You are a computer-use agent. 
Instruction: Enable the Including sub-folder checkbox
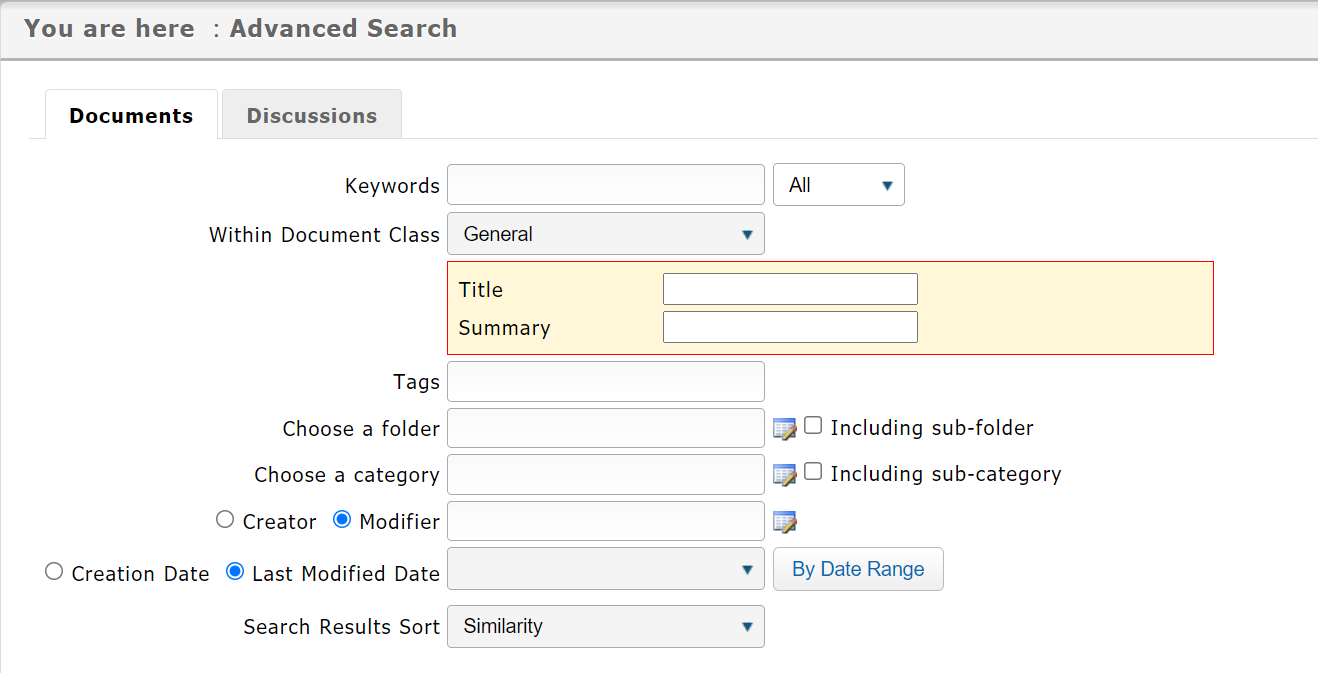coord(814,426)
